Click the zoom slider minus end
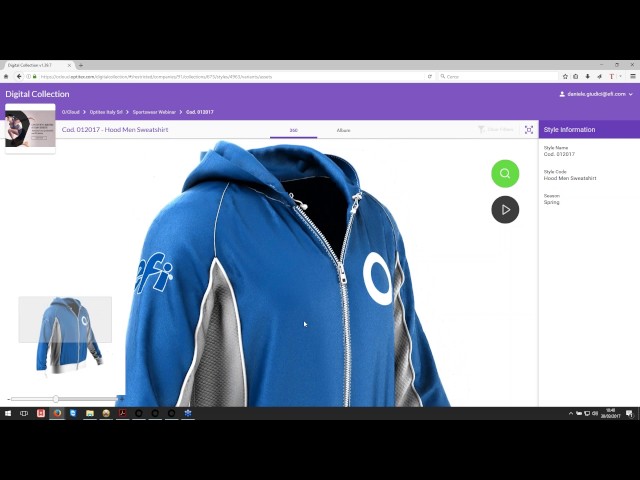 tap(9, 399)
